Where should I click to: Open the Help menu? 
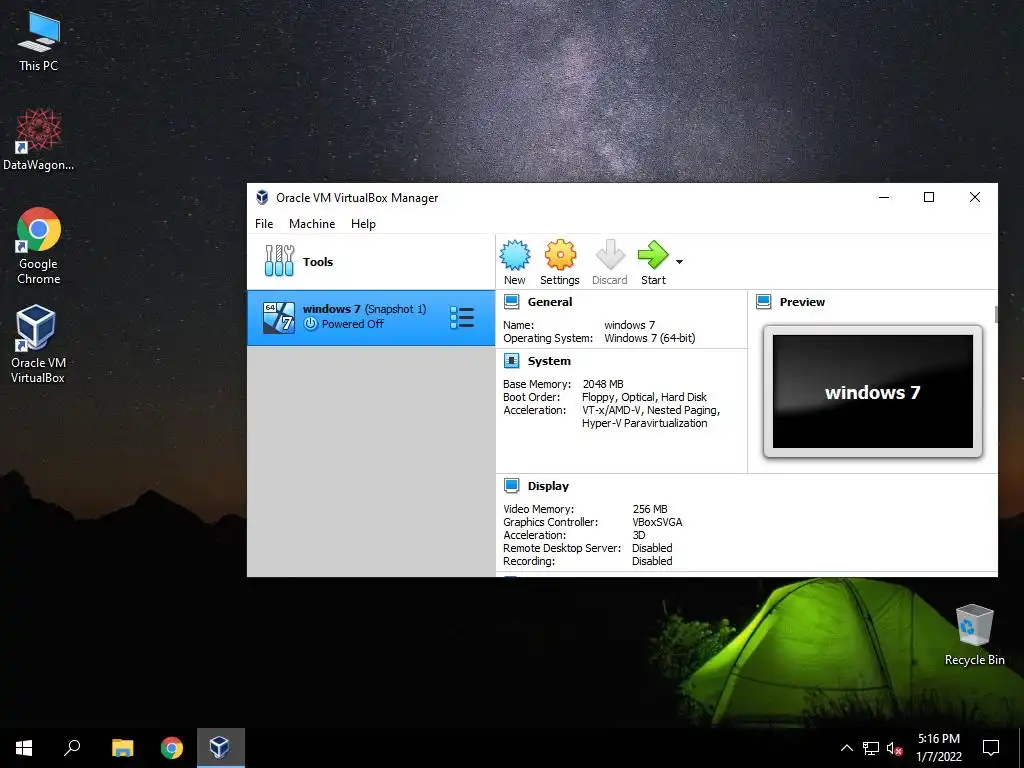coord(363,223)
